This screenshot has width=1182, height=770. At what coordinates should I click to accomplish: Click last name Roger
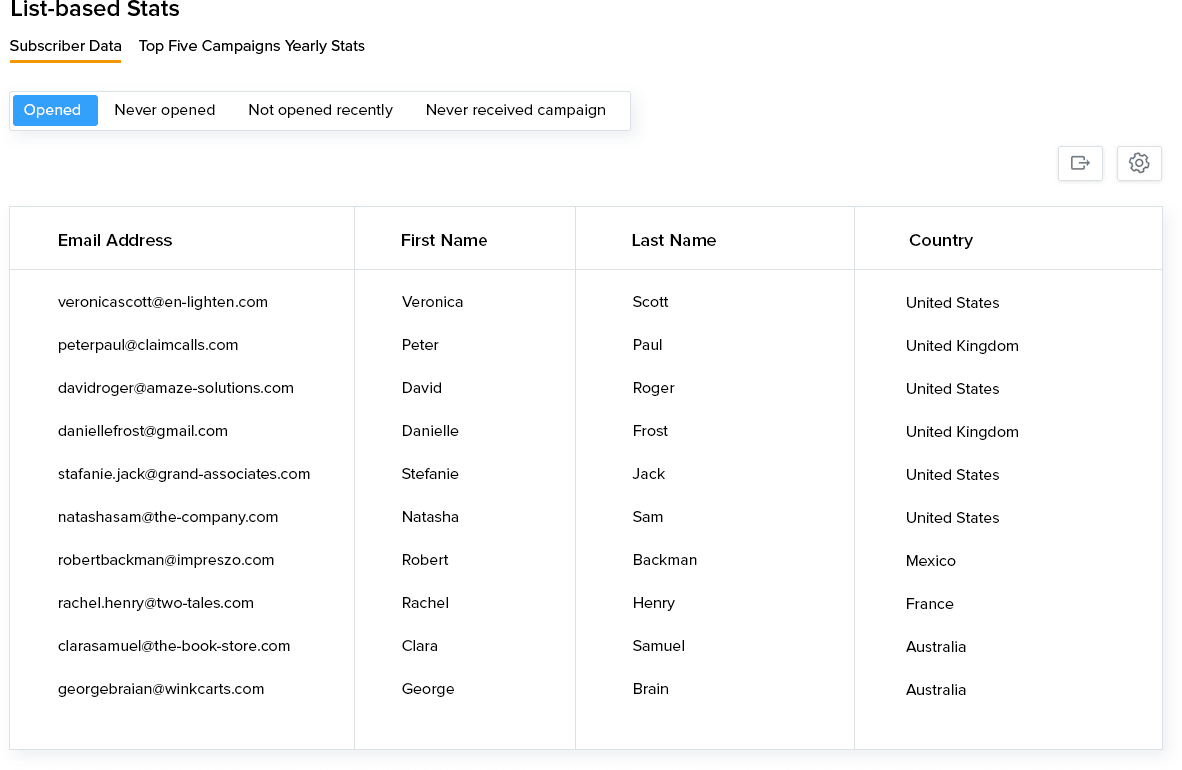point(654,388)
